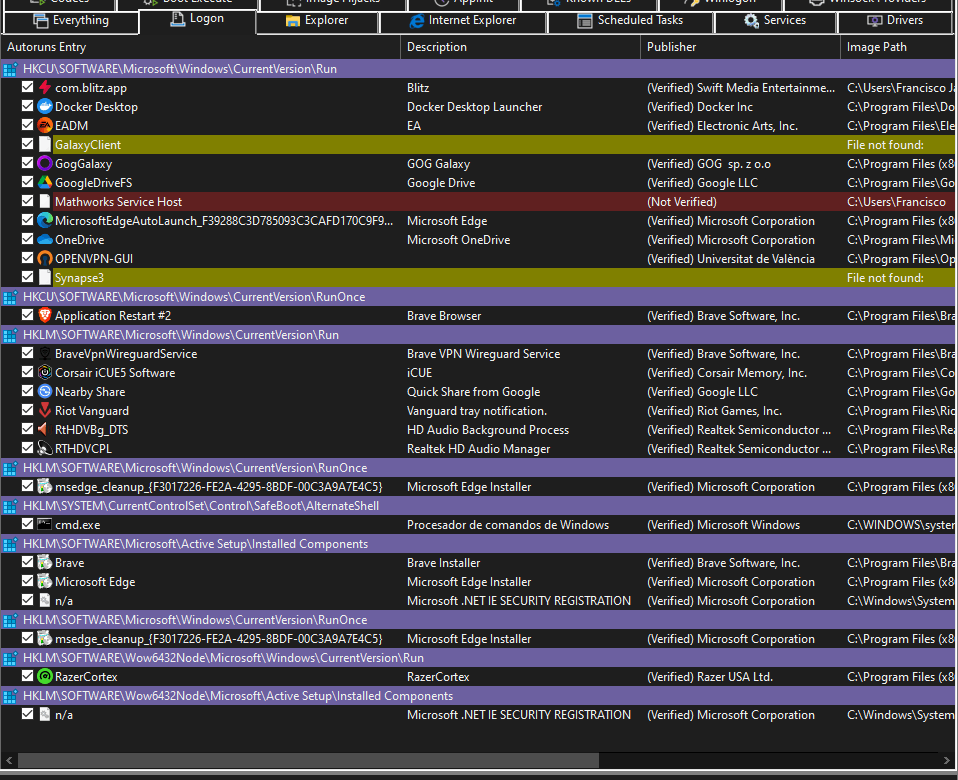Click 'Brave VPN Wireguard Service' description
This screenshot has width=958, height=780.
coord(483,354)
